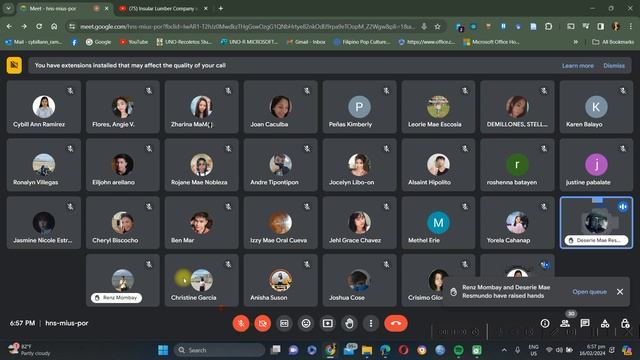Screen dimensions: 640x360
Task: Open Opera browser from the taskbar
Action: [403, 350]
